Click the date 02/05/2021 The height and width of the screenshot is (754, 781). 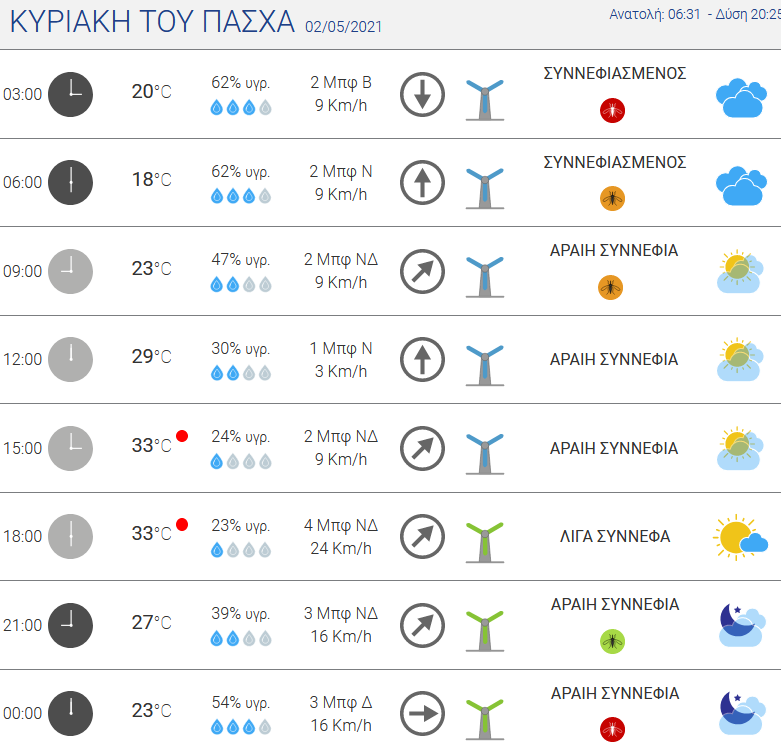[343, 26]
